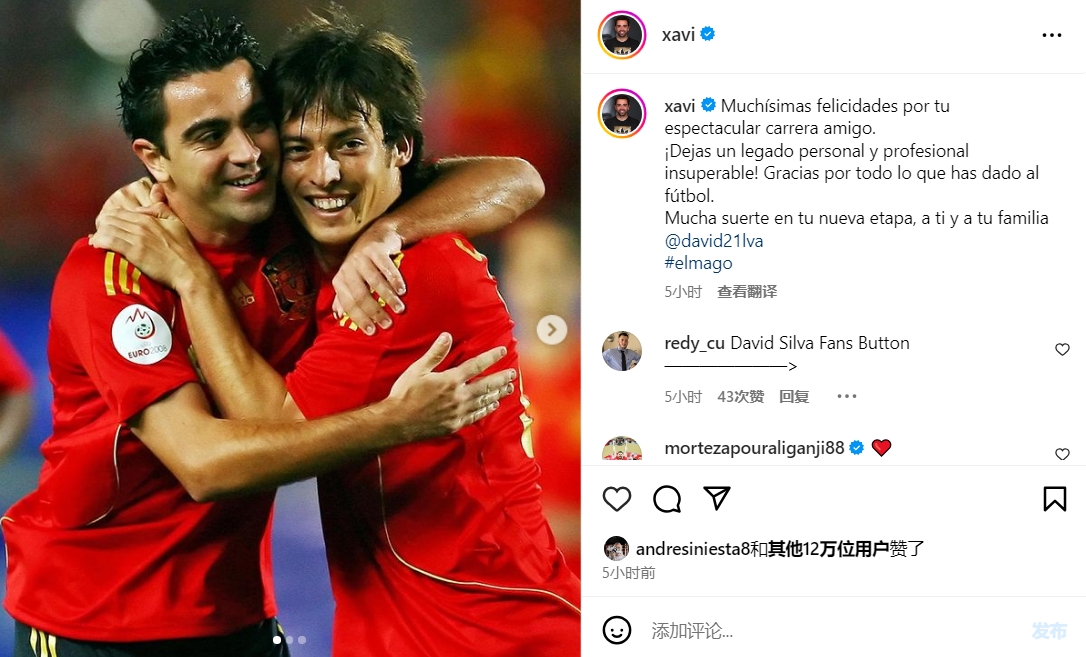The height and width of the screenshot is (657, 1086).
Task: Click andresiniesta8's small avatar by likes
Action: pyautogui.click(x=616, y=548)
